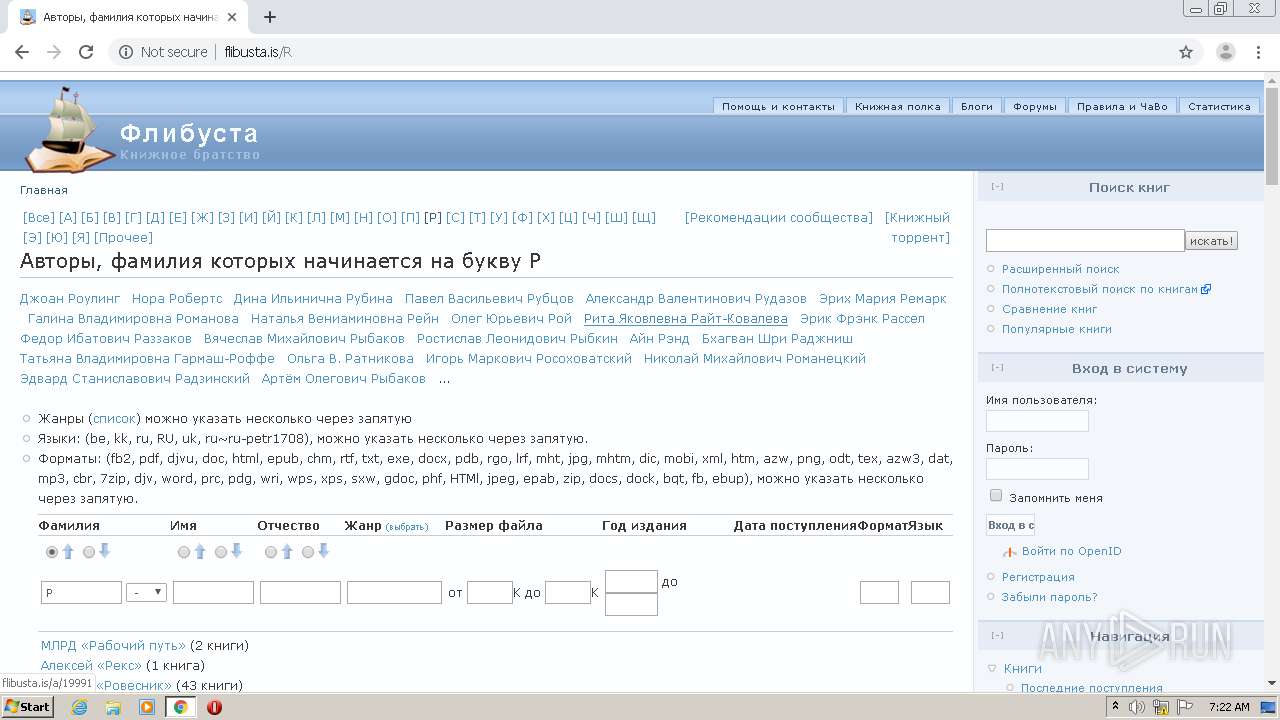
Task: Click the Action Center flag tray icon
Action: (x=1185, y=707)
